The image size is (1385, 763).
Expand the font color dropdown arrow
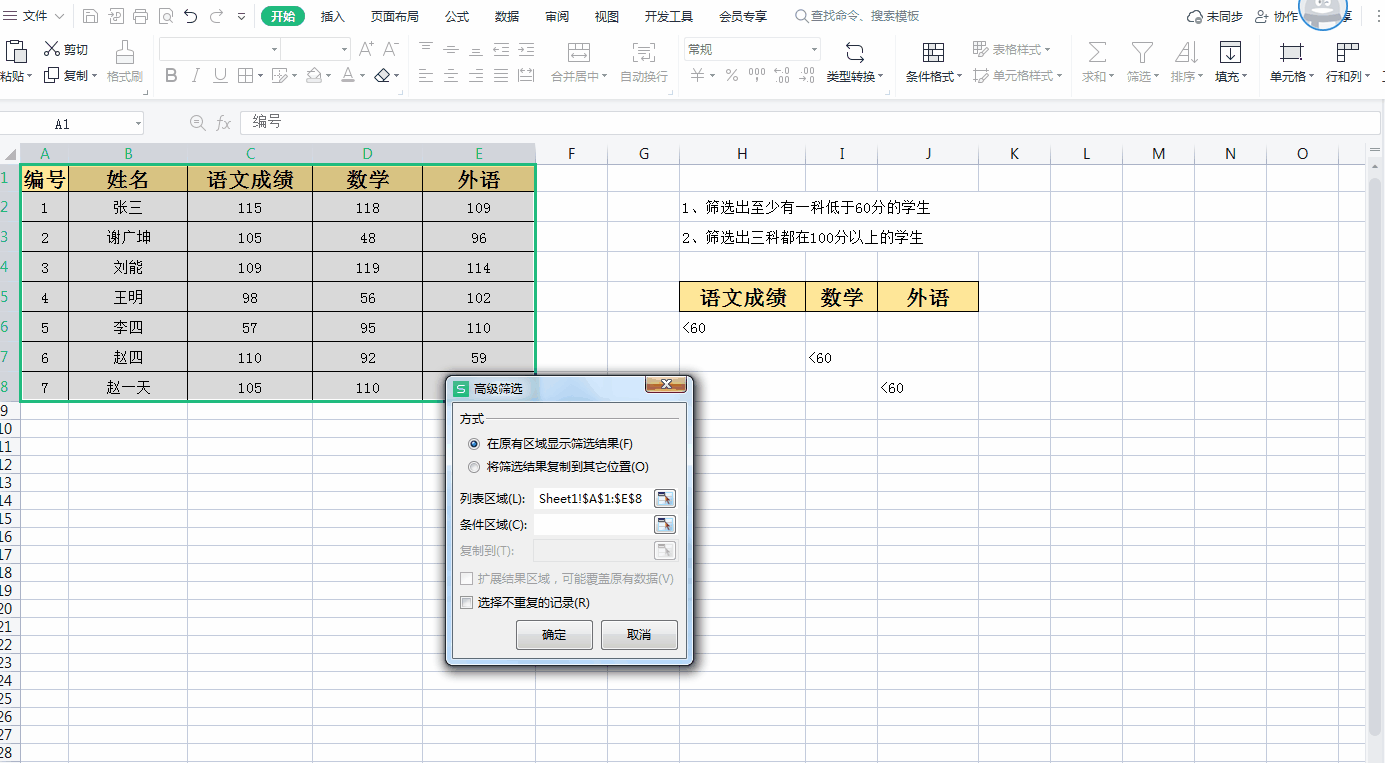click(363, 76)
